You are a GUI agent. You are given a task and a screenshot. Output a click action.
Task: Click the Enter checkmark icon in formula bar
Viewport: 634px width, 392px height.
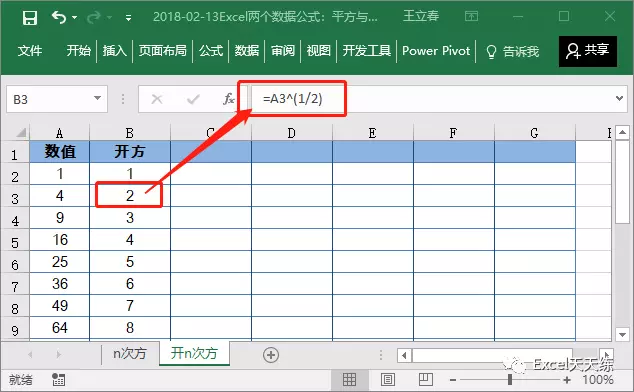[x=193, y=99]
